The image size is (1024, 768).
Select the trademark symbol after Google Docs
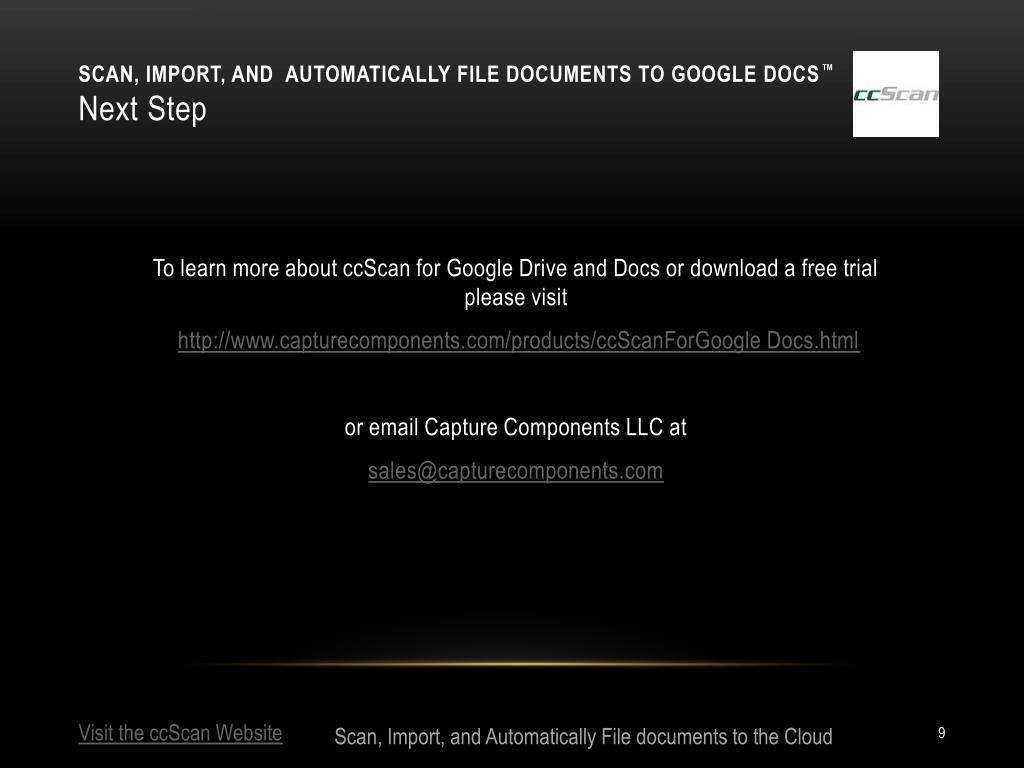[x=827, y=67]
